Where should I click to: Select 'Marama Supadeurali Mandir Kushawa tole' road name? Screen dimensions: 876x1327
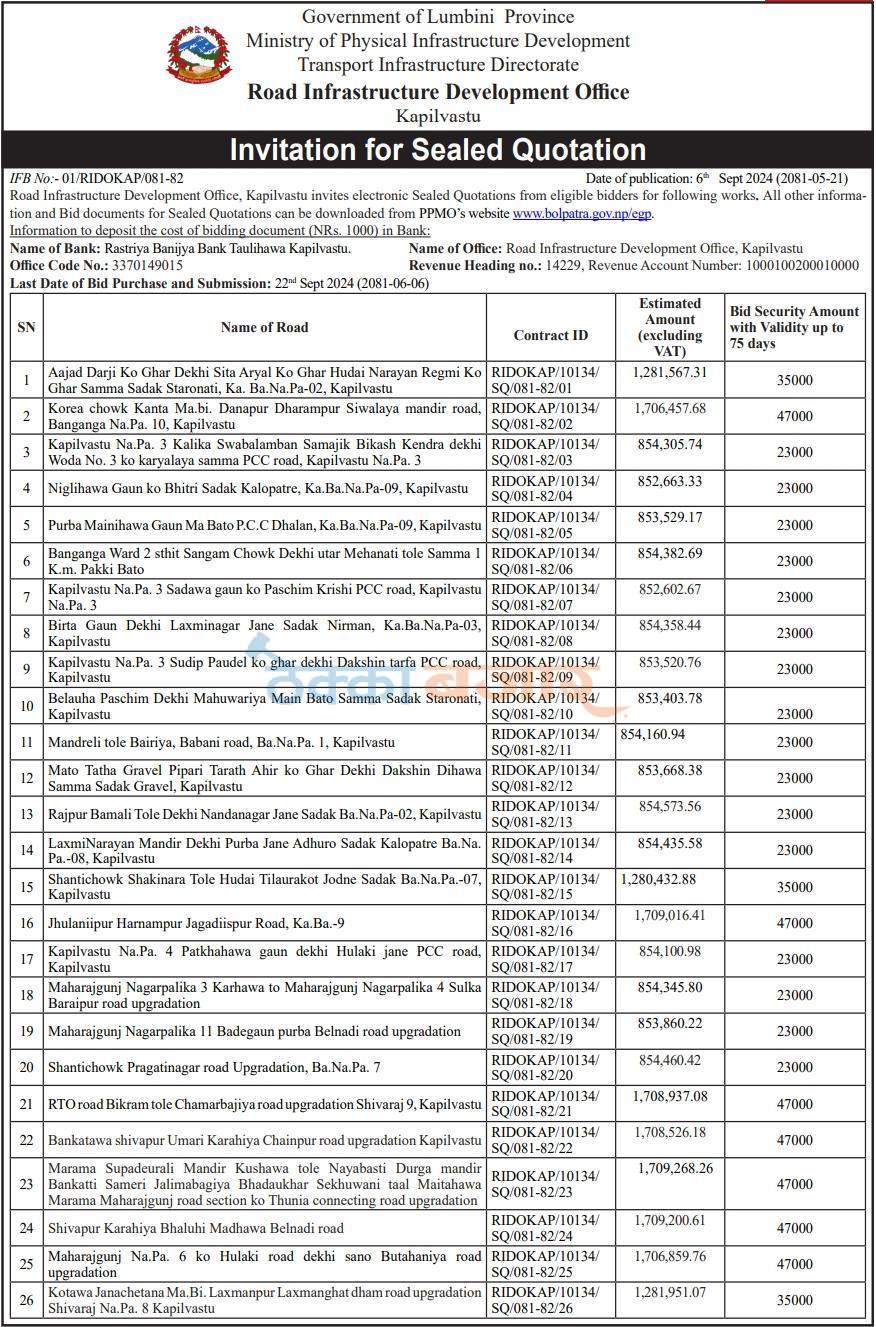click(x=265, y=1183)
